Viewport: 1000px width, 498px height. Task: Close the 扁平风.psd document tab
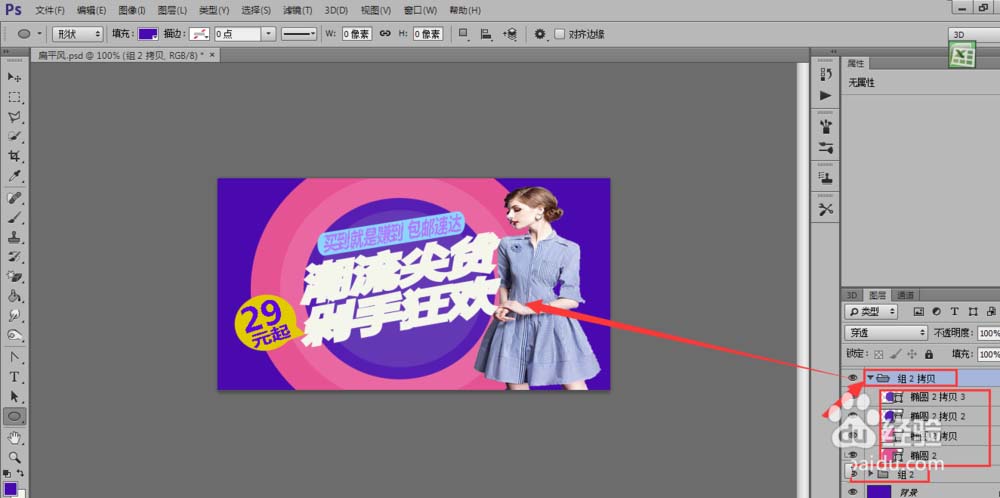point(212,55)
